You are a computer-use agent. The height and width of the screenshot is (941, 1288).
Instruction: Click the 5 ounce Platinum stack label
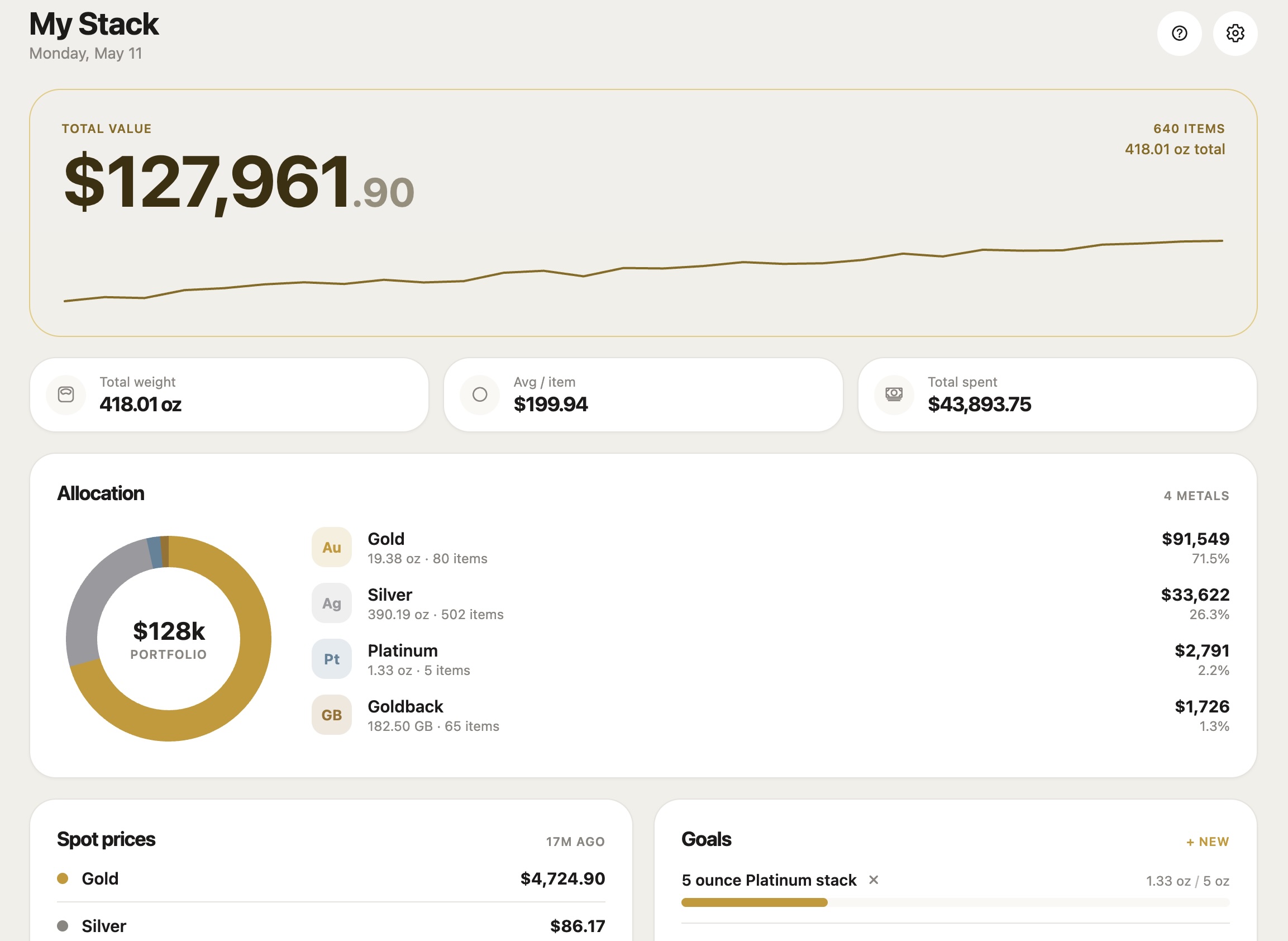[x=769, y=880]
